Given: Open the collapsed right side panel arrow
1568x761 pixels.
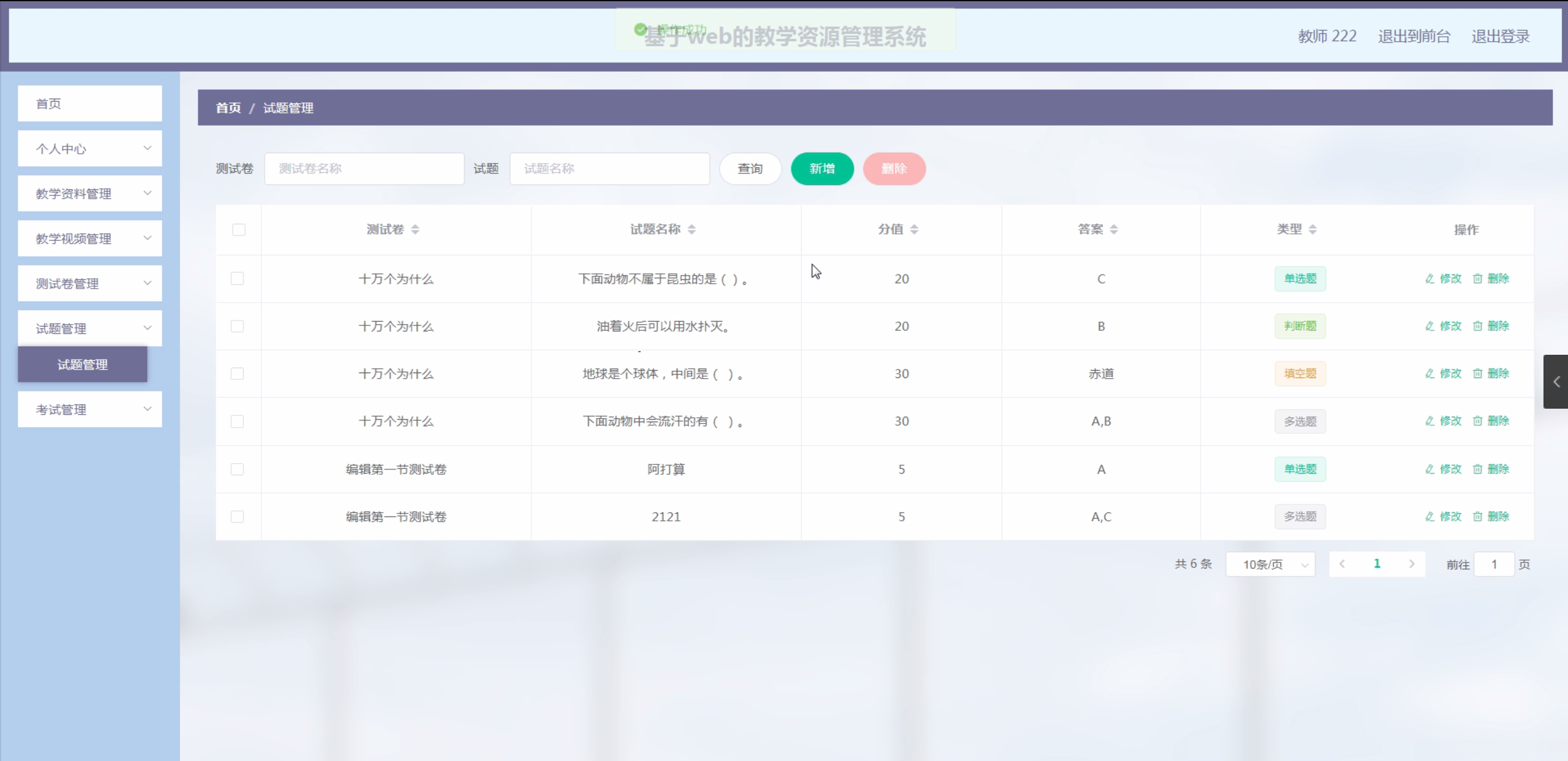Looking at the screenshot, I should tap(1556, 382).
